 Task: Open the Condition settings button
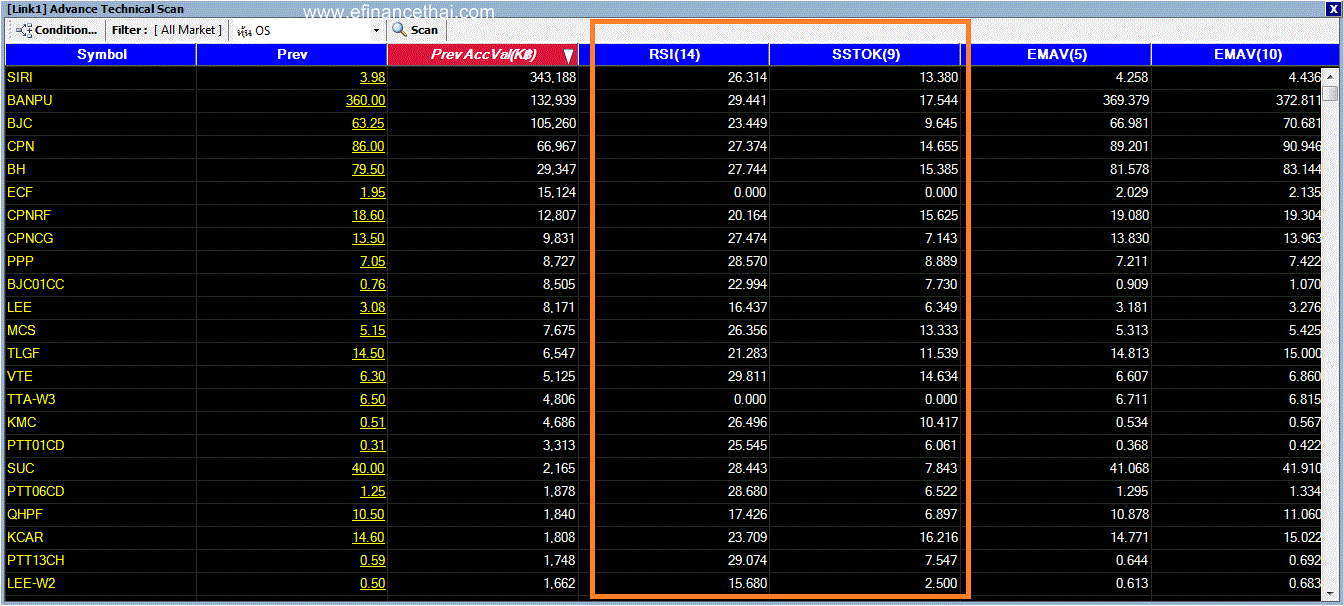(57, 30)
